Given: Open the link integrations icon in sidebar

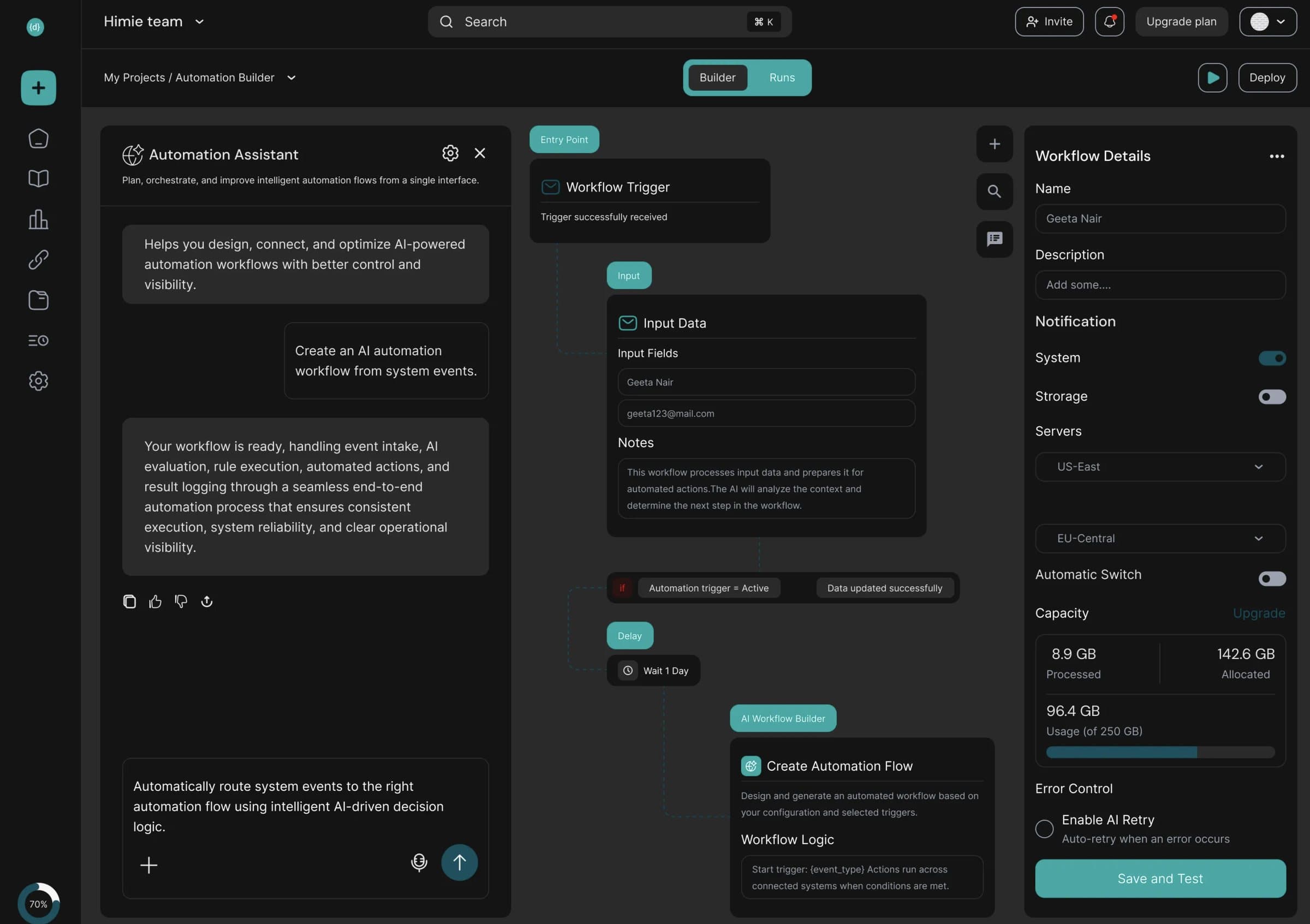Looking at the screenshot, I should pyautogui.click(x=38, y=260).
